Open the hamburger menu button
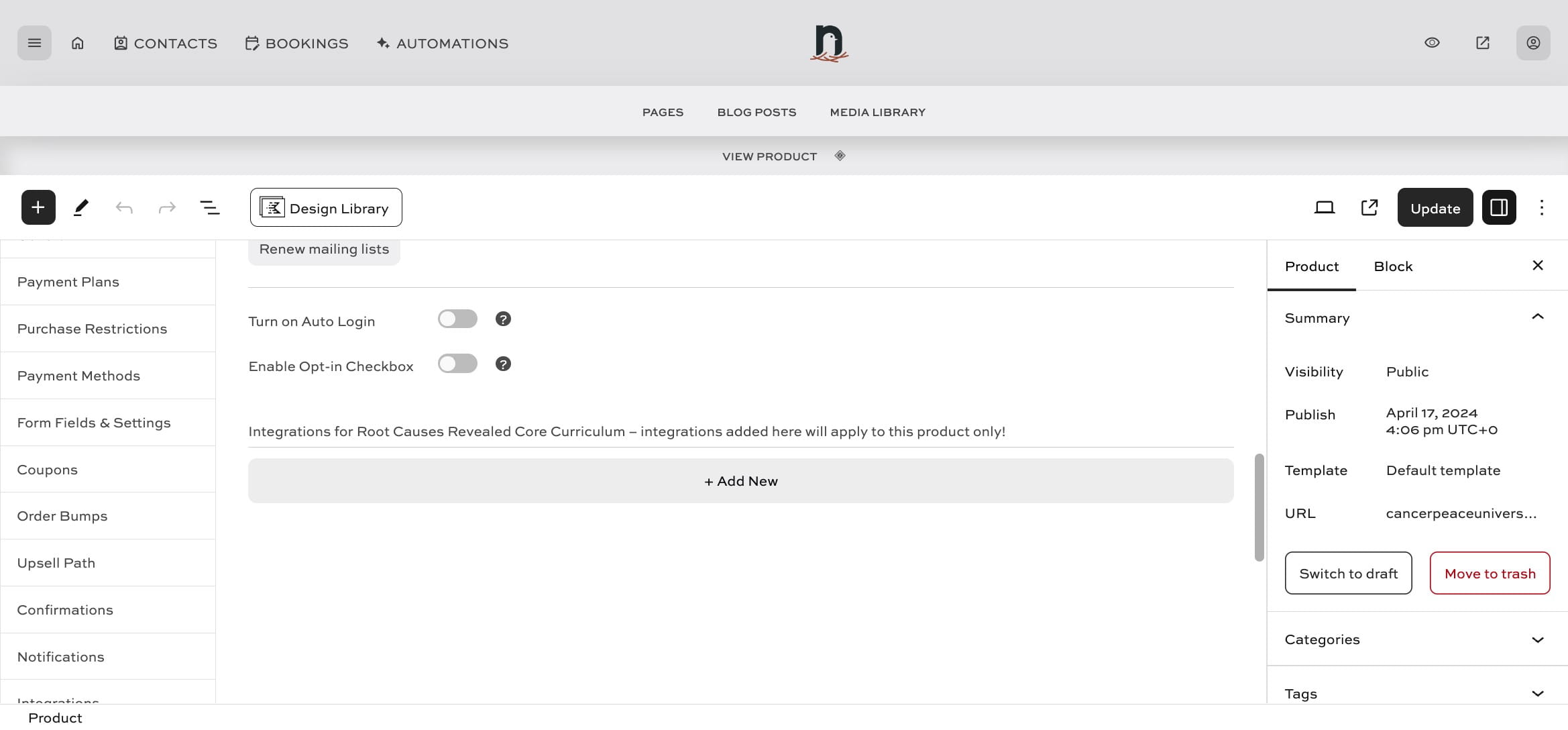Image resolution: width=1568 pixels, height=730 pixels. [x=34, y=43]
